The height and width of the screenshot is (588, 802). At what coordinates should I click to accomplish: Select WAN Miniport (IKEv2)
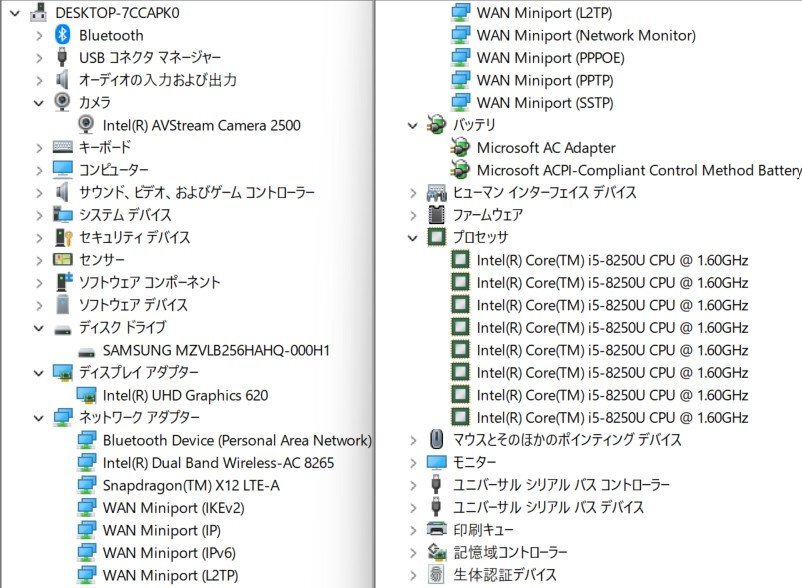point(173,508)
